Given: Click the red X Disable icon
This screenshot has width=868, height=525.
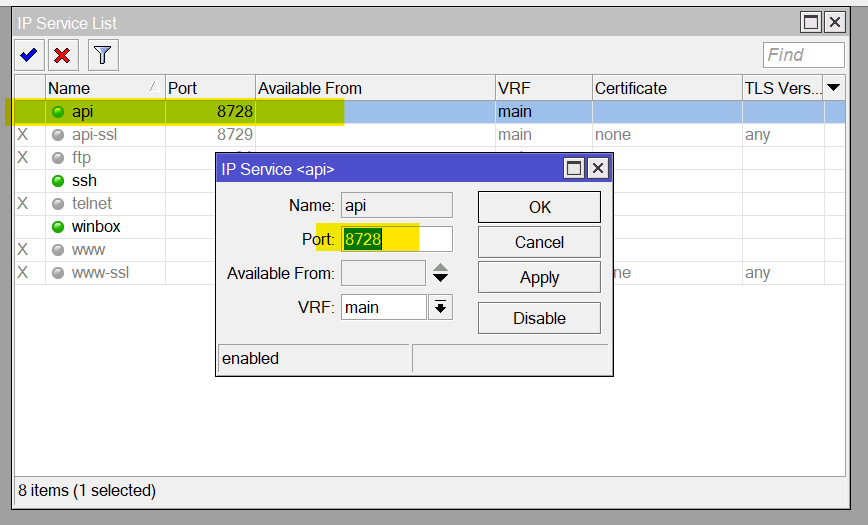Looking at the screenshot, I should pyautogui.click(x=63, y=54).
